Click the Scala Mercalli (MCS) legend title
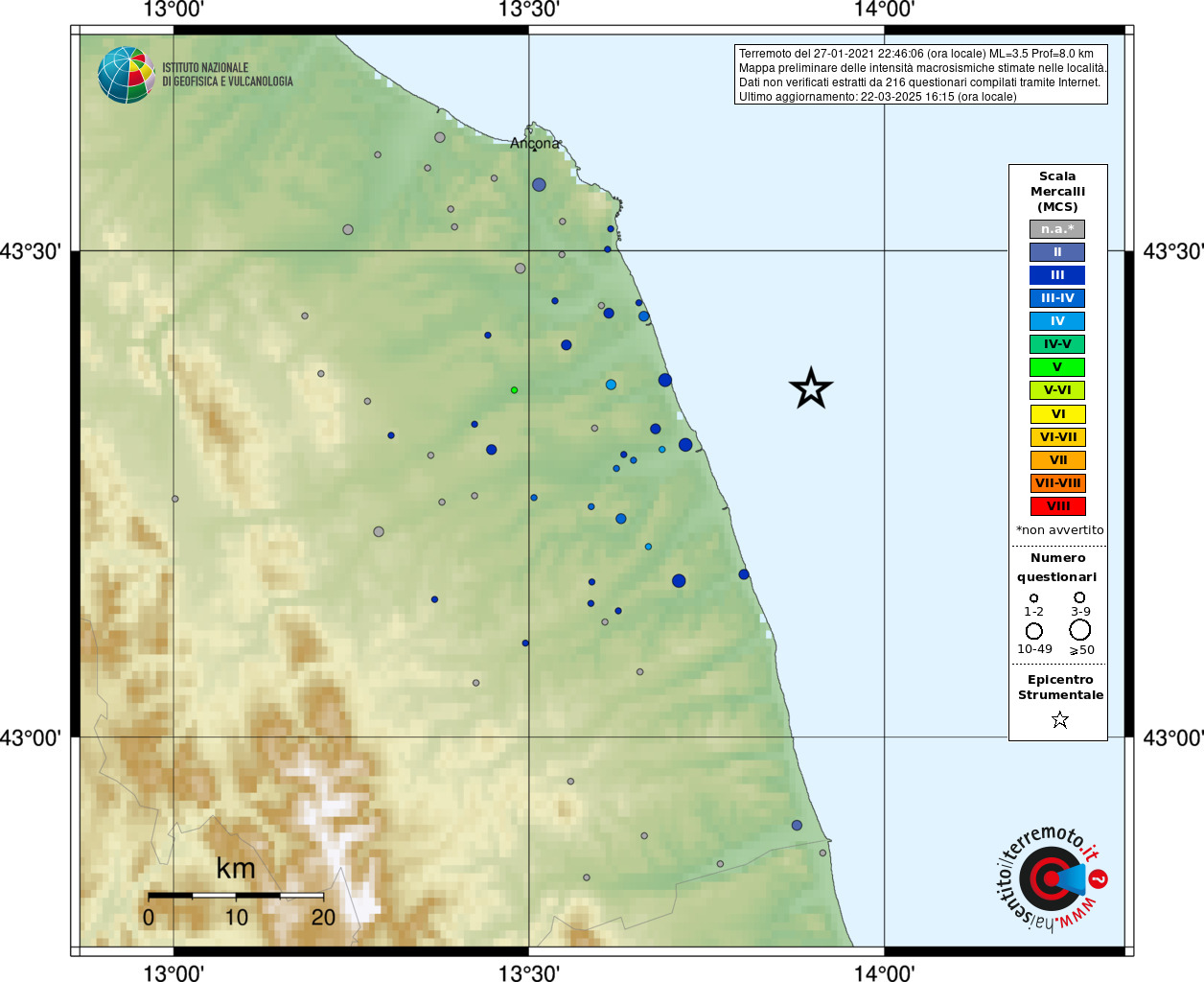Viewport: 1204px width, 982px height. tap(1057, 192)
